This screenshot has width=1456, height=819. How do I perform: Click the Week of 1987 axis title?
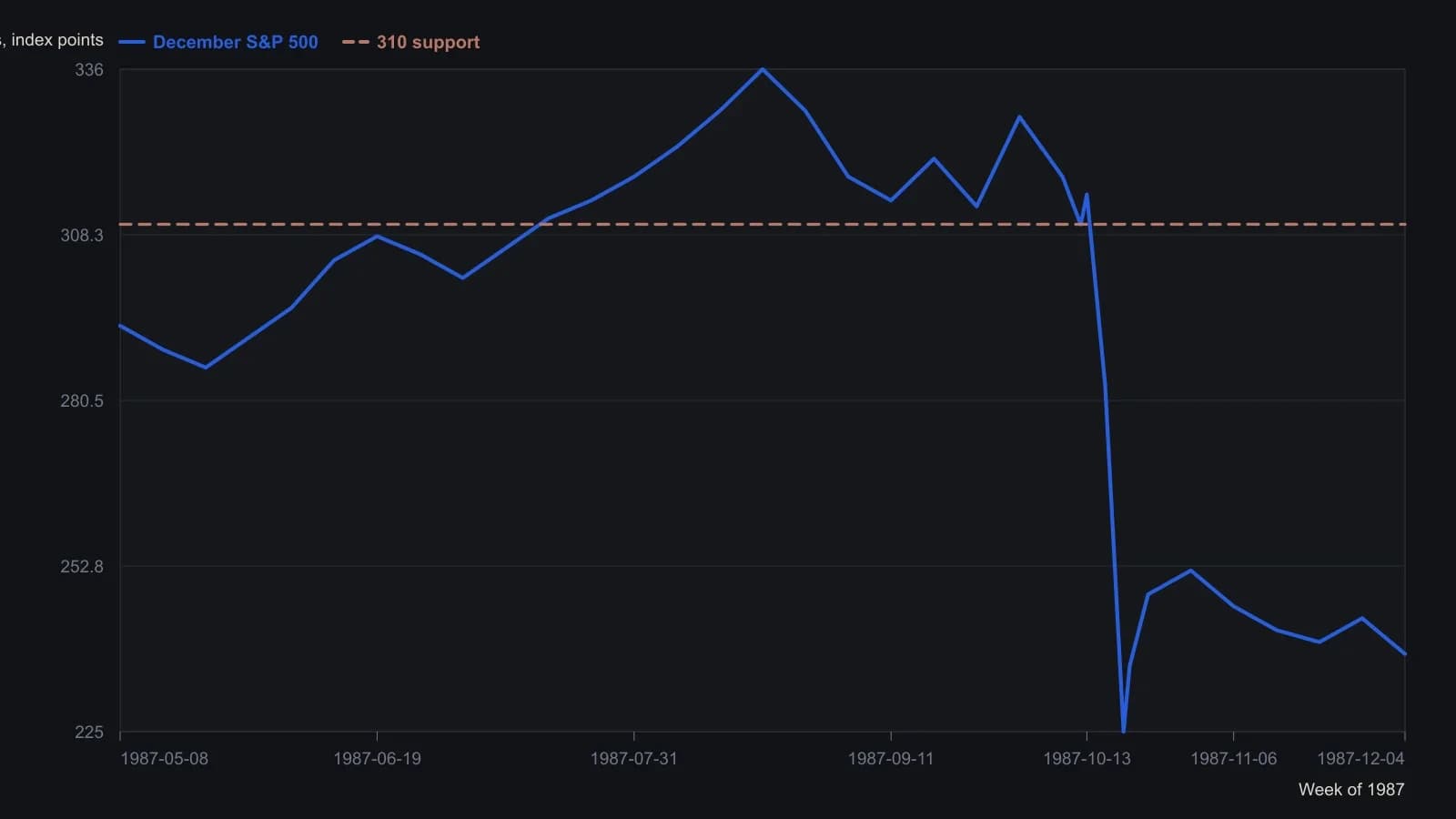[x=1351, y=790]
